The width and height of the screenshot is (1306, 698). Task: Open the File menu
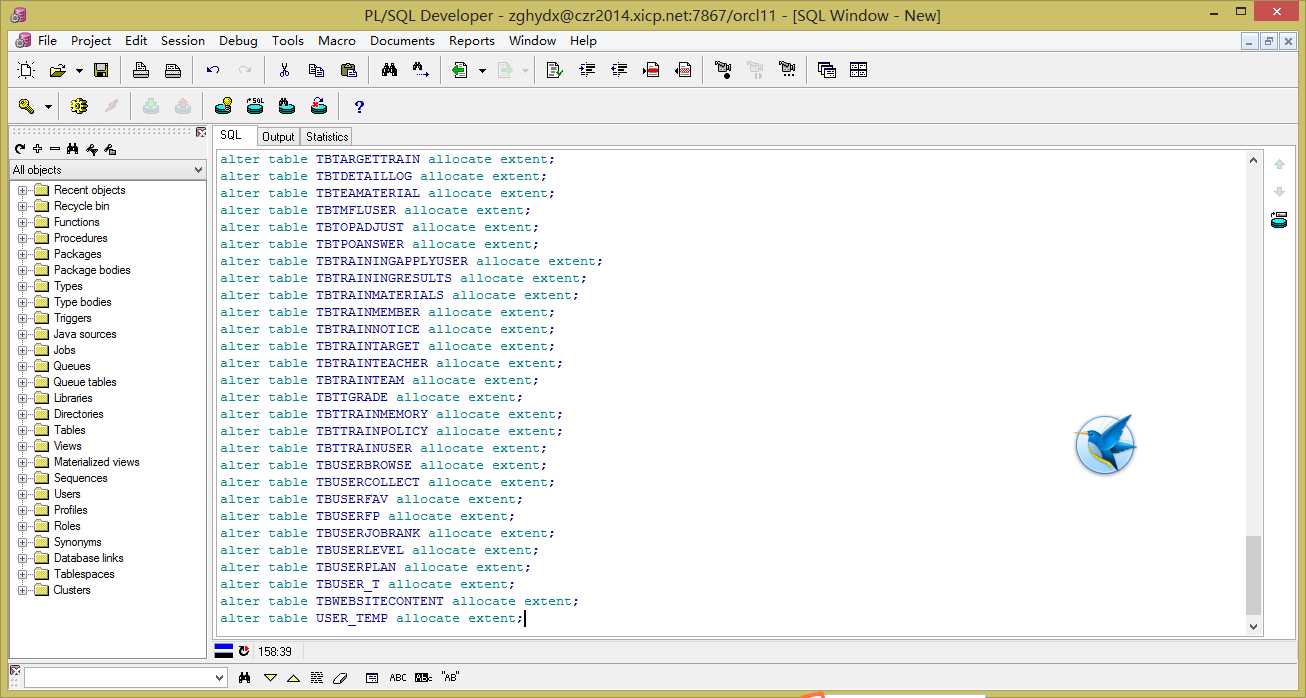point(48,41)
